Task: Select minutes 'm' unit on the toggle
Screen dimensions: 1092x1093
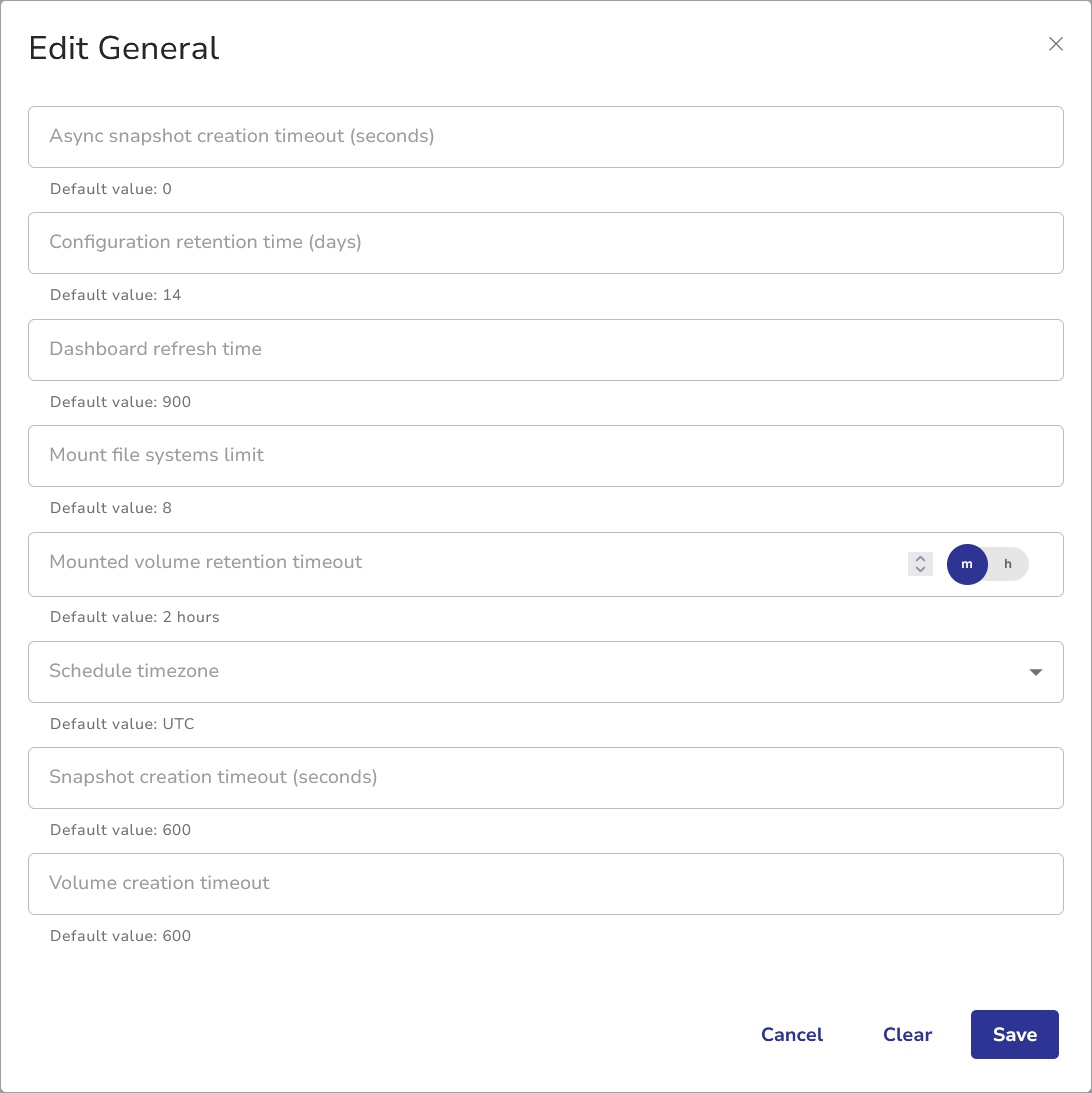Action: 967,564
